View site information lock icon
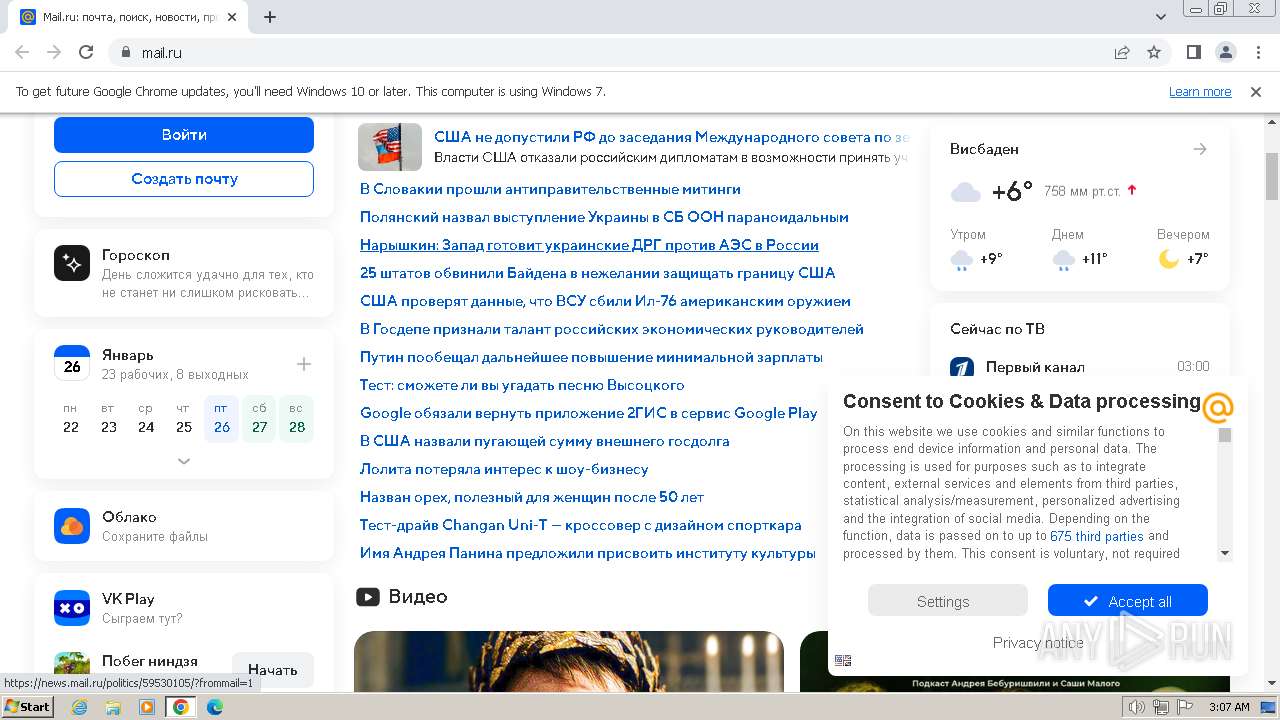The image size is (1280, 720). tap(125, 52)
